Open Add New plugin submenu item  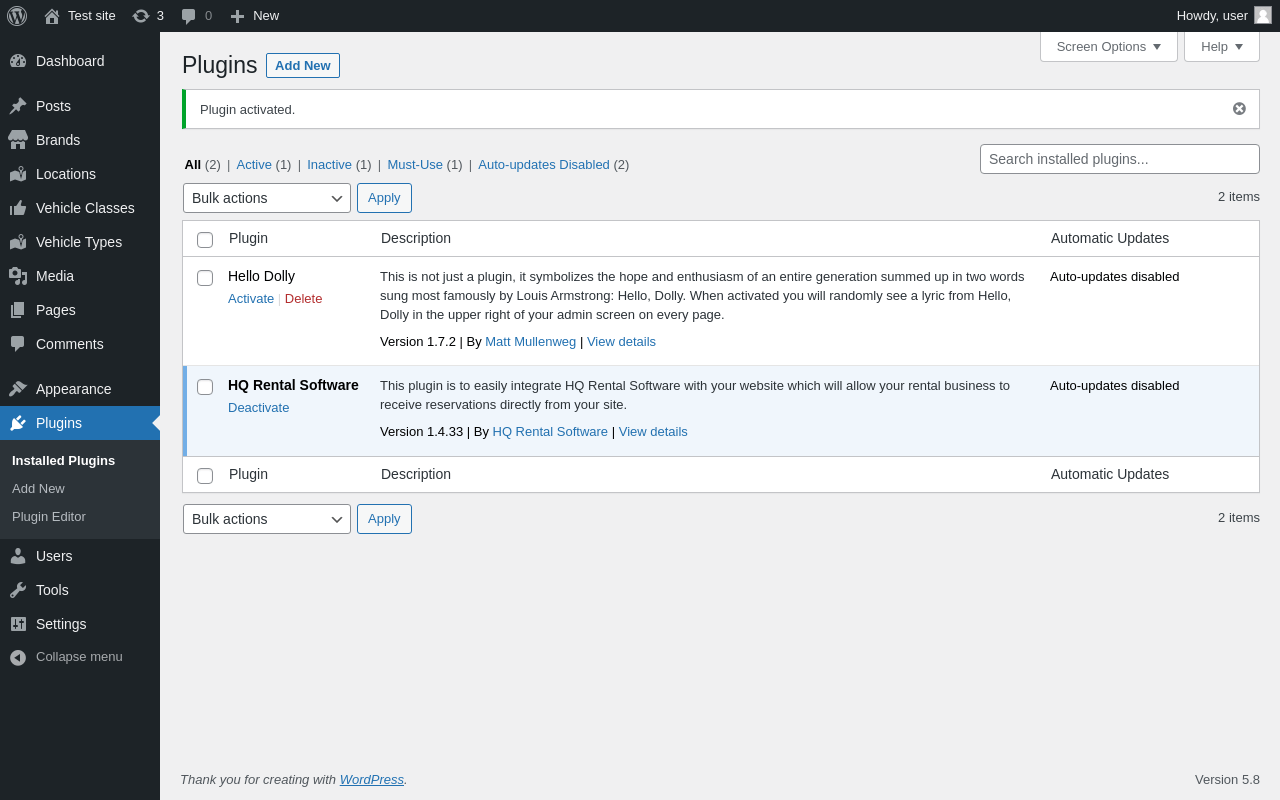coord(39,489)
